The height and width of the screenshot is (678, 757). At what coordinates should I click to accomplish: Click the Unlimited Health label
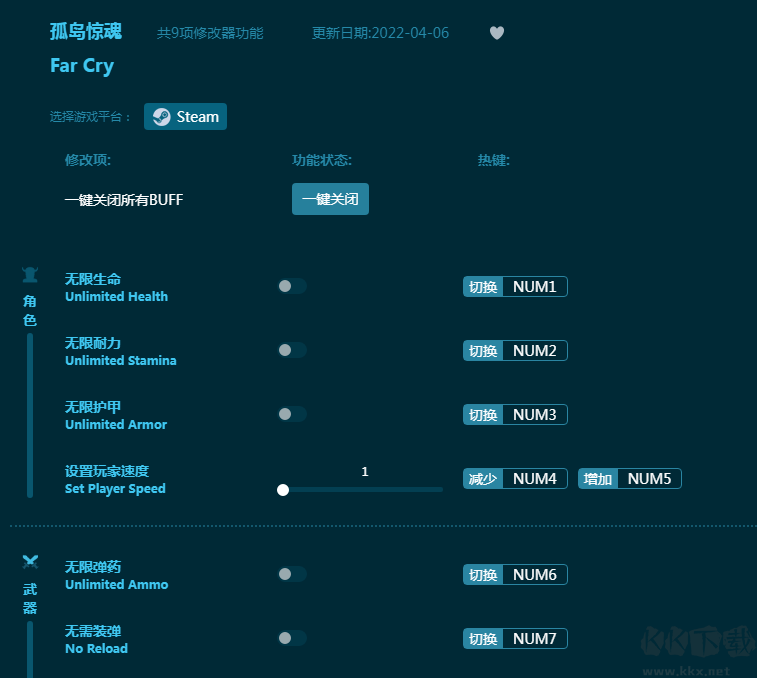(116, 297)
